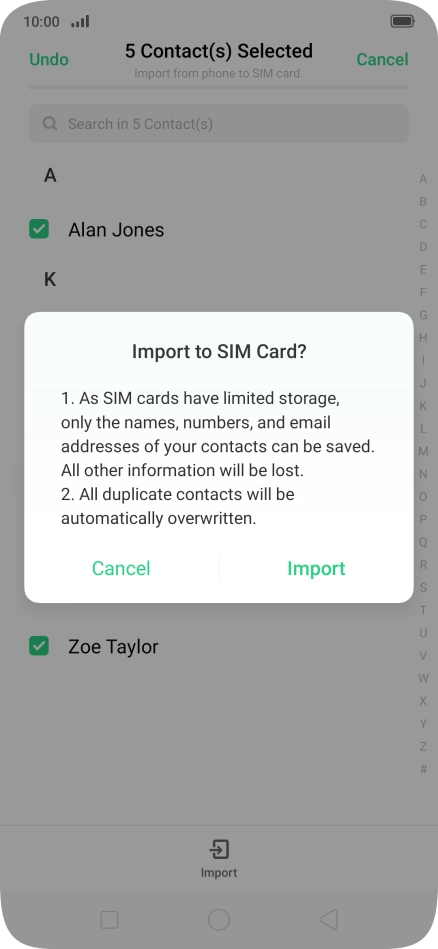Focus the Search in 5 Contact(s) field
Image resolution: width=438 pixels, height=949 pixels.
(219, 124)
